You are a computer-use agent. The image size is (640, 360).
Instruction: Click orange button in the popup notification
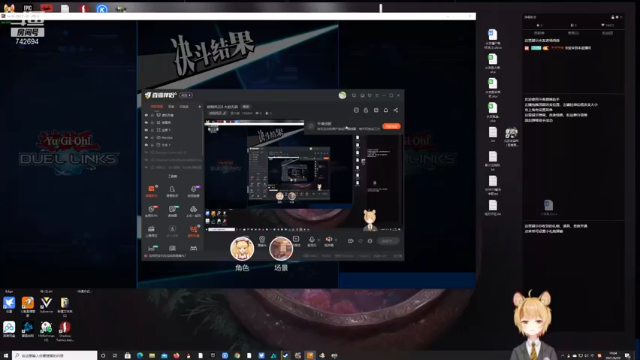391,126
